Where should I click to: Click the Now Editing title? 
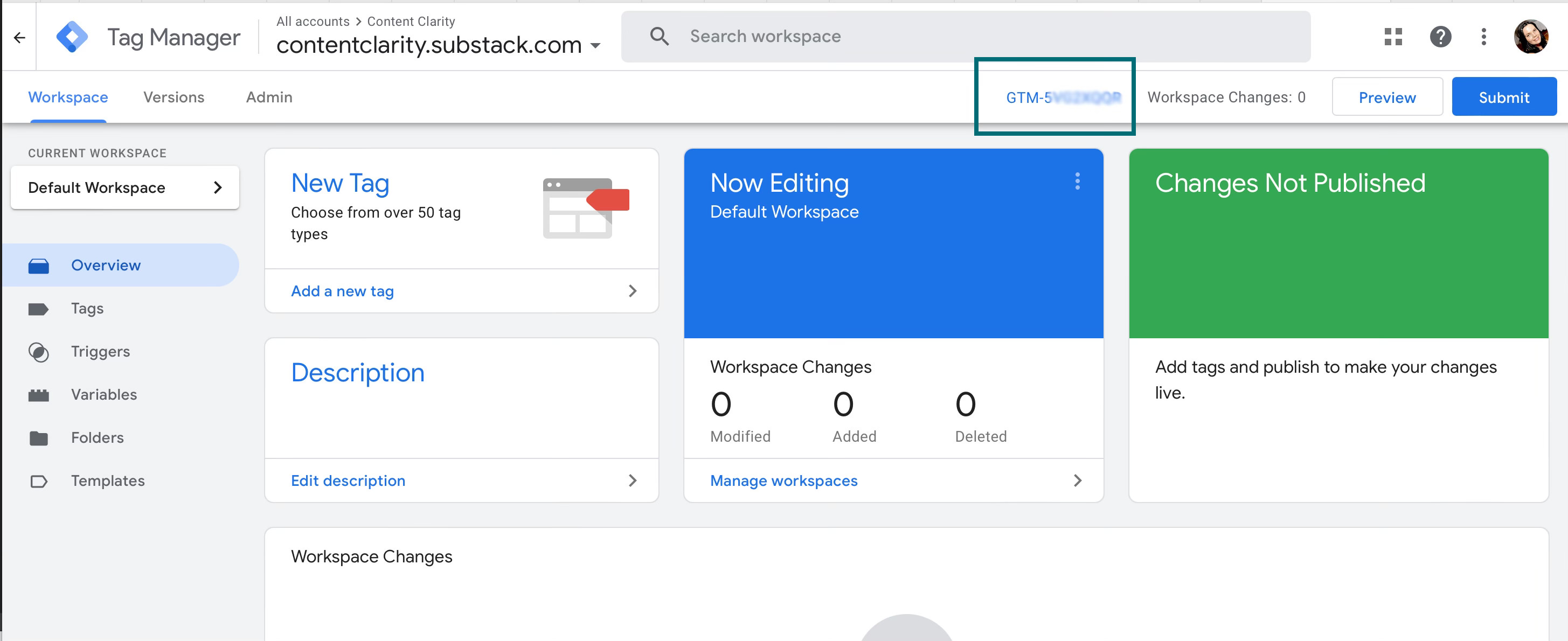point(779,183)
